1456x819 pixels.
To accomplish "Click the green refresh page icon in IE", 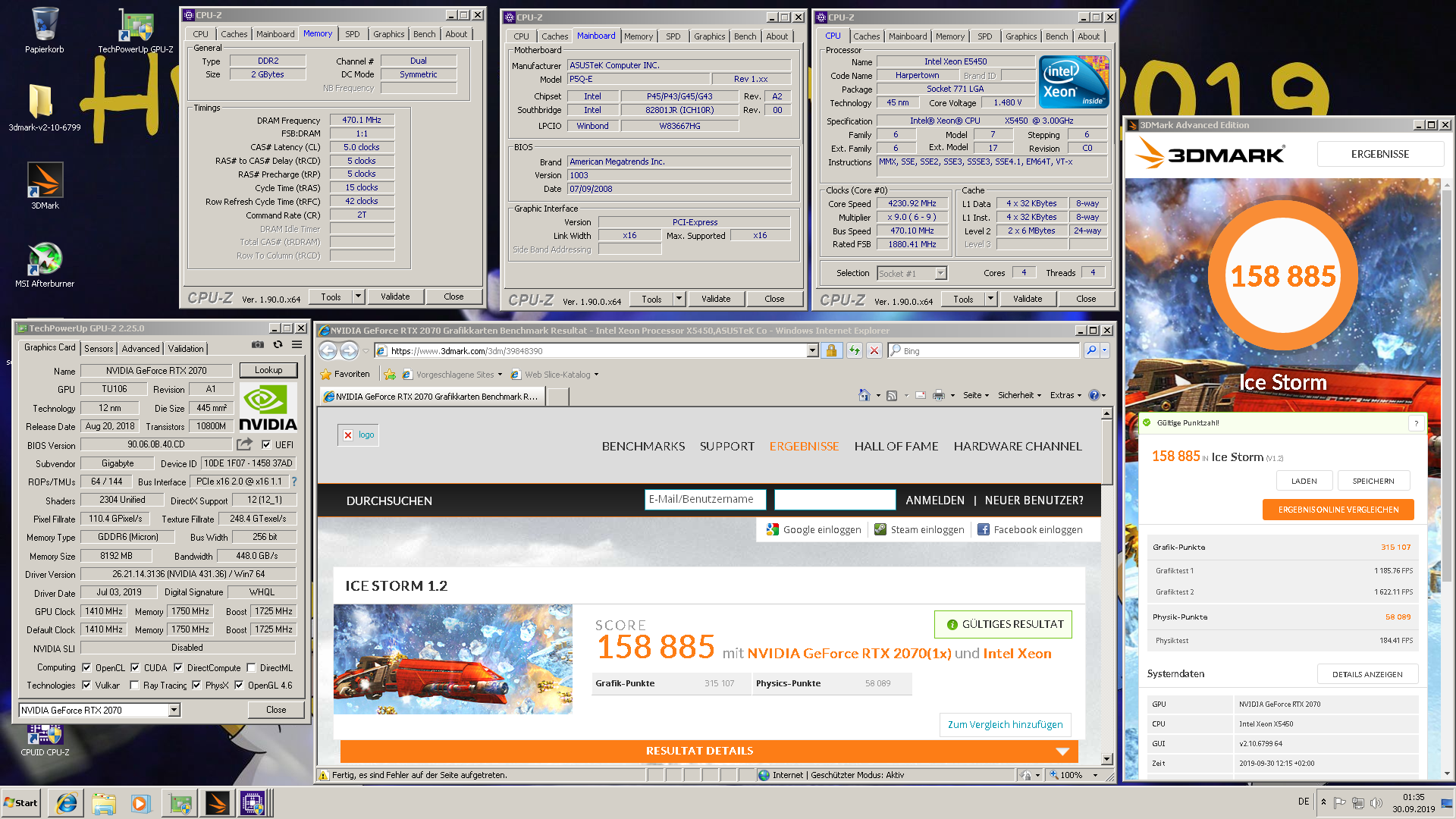I will click(x=855, y=350).
